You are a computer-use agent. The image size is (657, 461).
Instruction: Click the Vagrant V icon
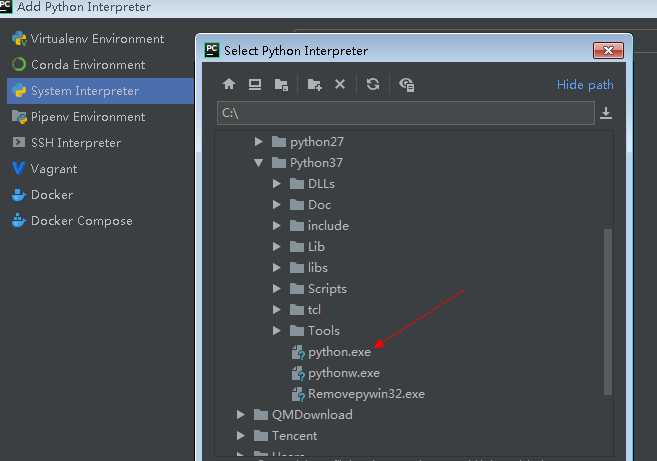click(x=18, y=168)
